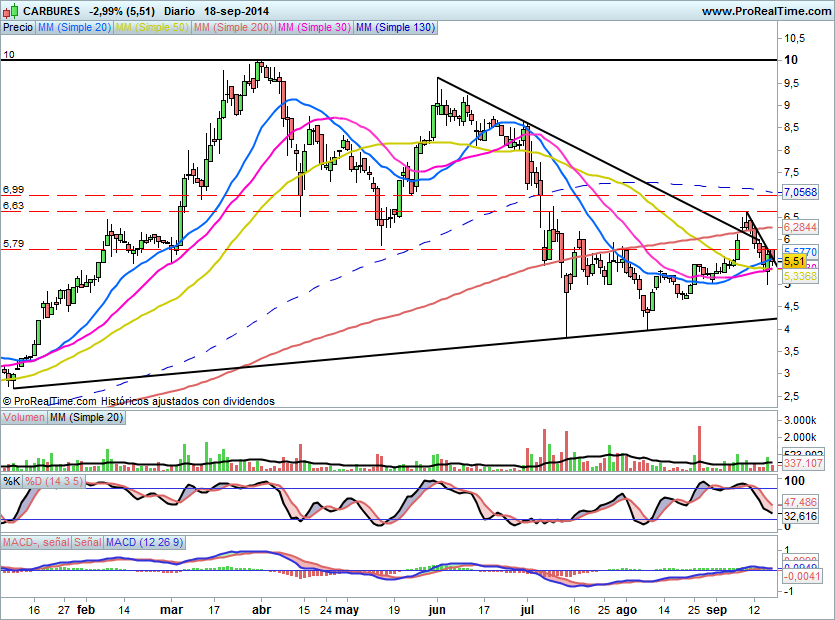Screen dimensions: 835x620
Task: Click the abr month on time axis
Action: 261,608
